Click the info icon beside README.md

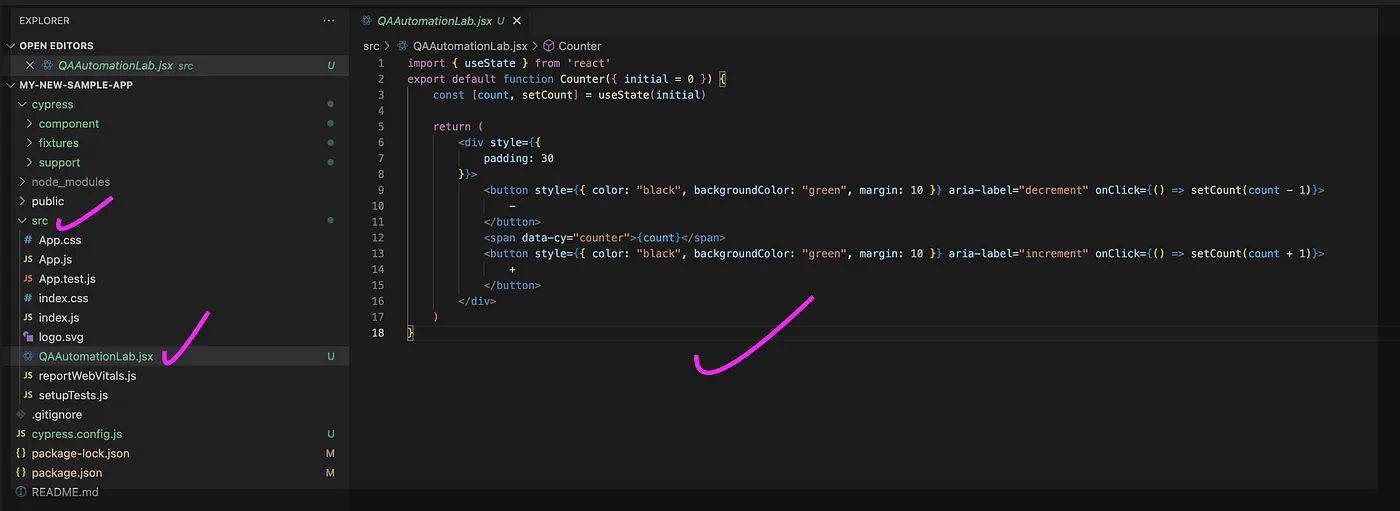point(21,492)
